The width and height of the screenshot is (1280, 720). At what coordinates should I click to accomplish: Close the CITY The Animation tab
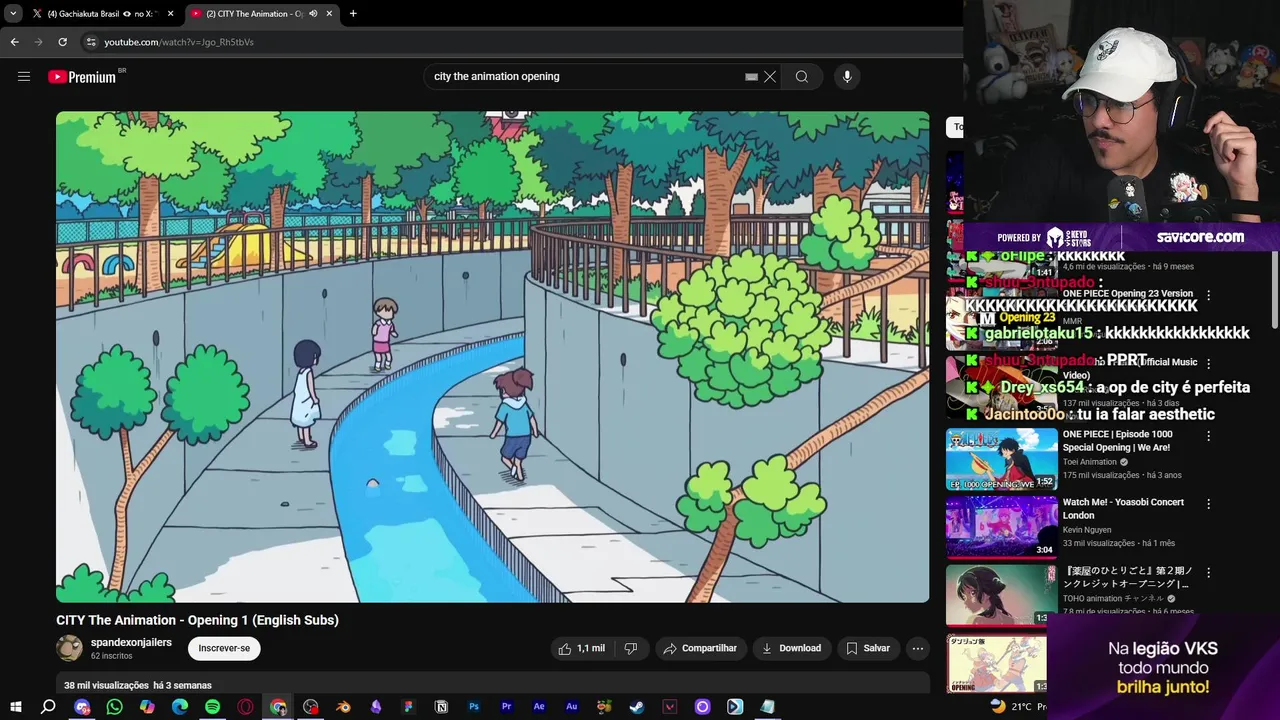(x=329, y=14)
